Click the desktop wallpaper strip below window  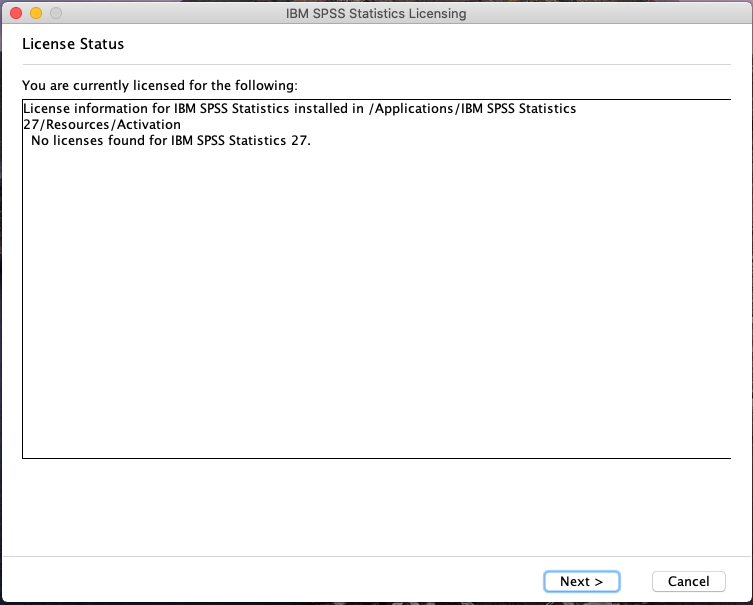coord(376,603)
